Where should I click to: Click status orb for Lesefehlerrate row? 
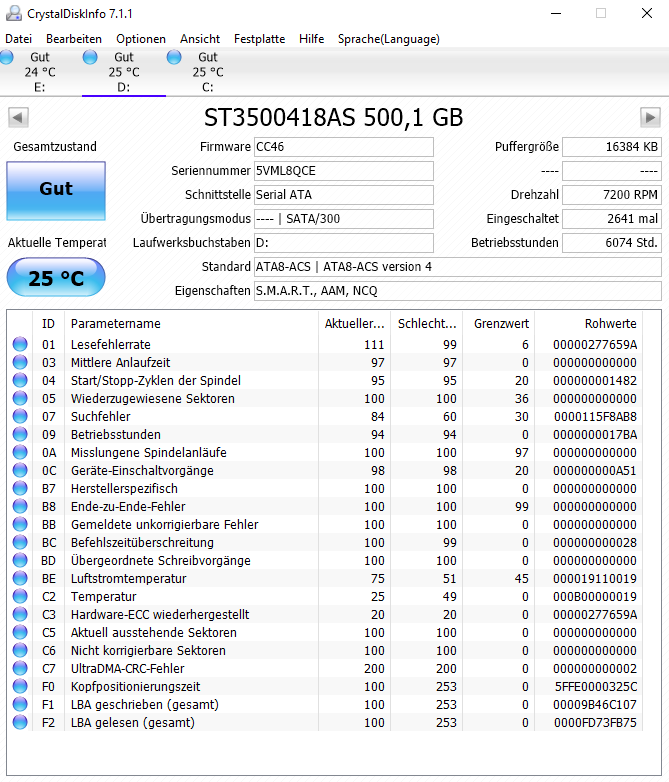tap(20, 344)
